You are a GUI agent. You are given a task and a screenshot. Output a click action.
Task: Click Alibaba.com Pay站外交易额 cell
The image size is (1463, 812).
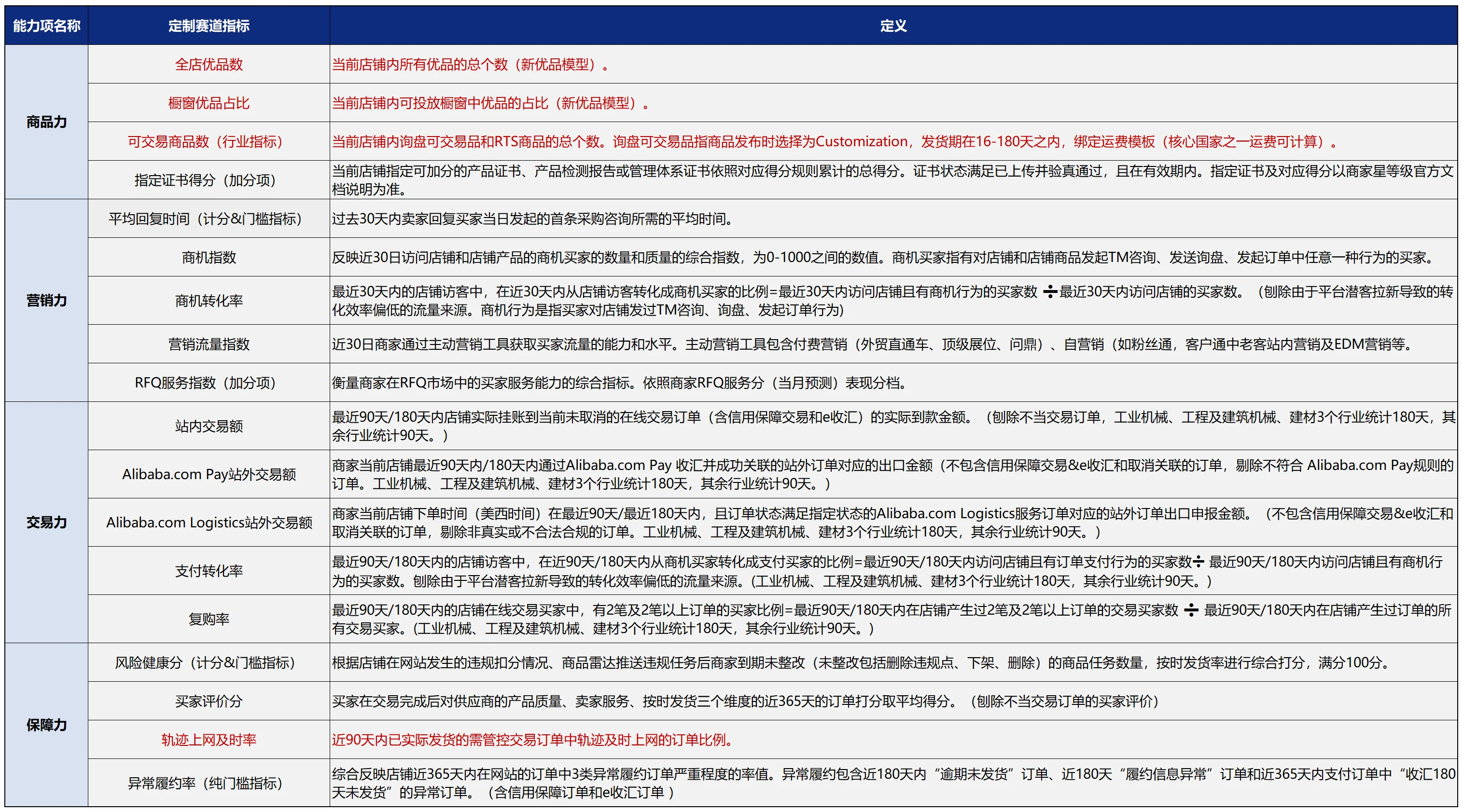(209, 474)
